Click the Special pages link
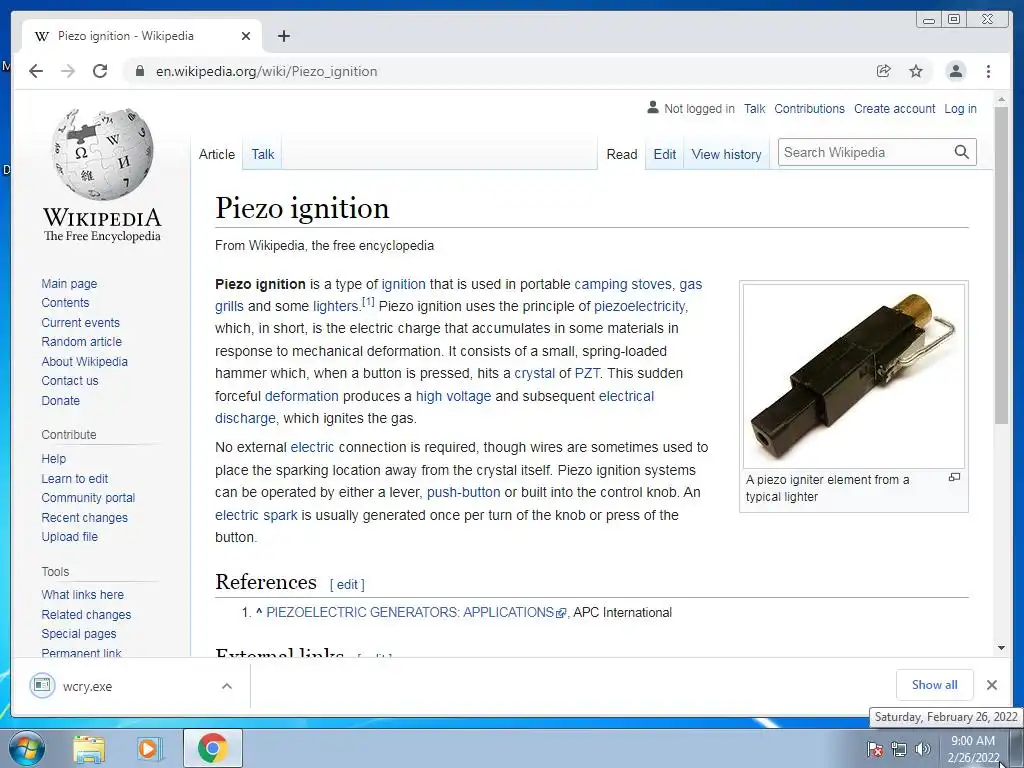Image resolution: width=1024 pixels, height=768 pixels. click(x=78, y=633)
